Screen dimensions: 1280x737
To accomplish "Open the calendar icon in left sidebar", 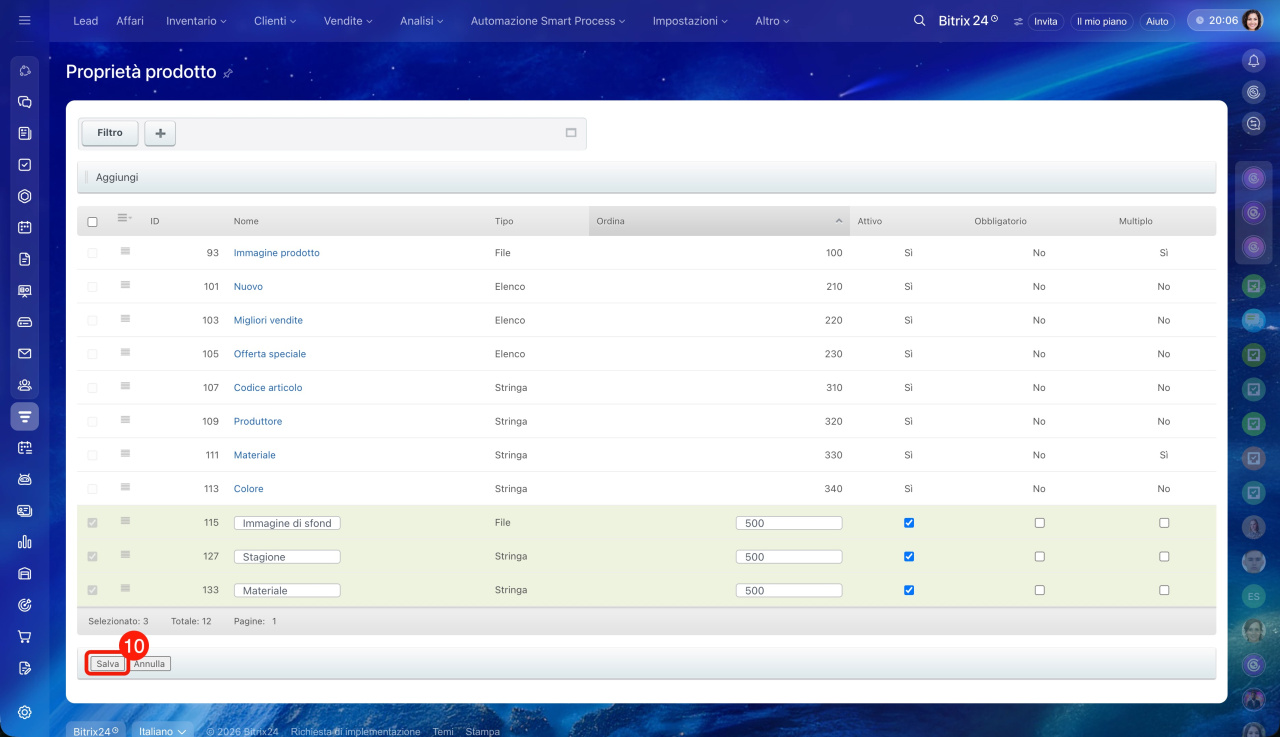I will tap(25, 227).
